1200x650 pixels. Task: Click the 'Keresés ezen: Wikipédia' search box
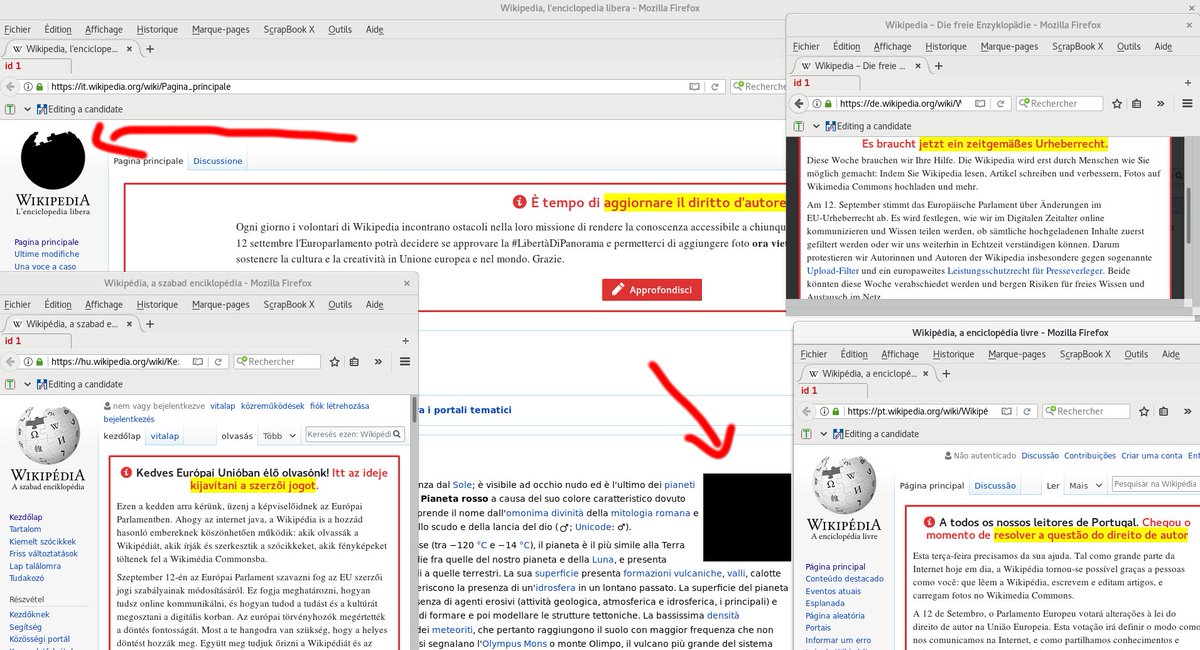pos(355,435)
